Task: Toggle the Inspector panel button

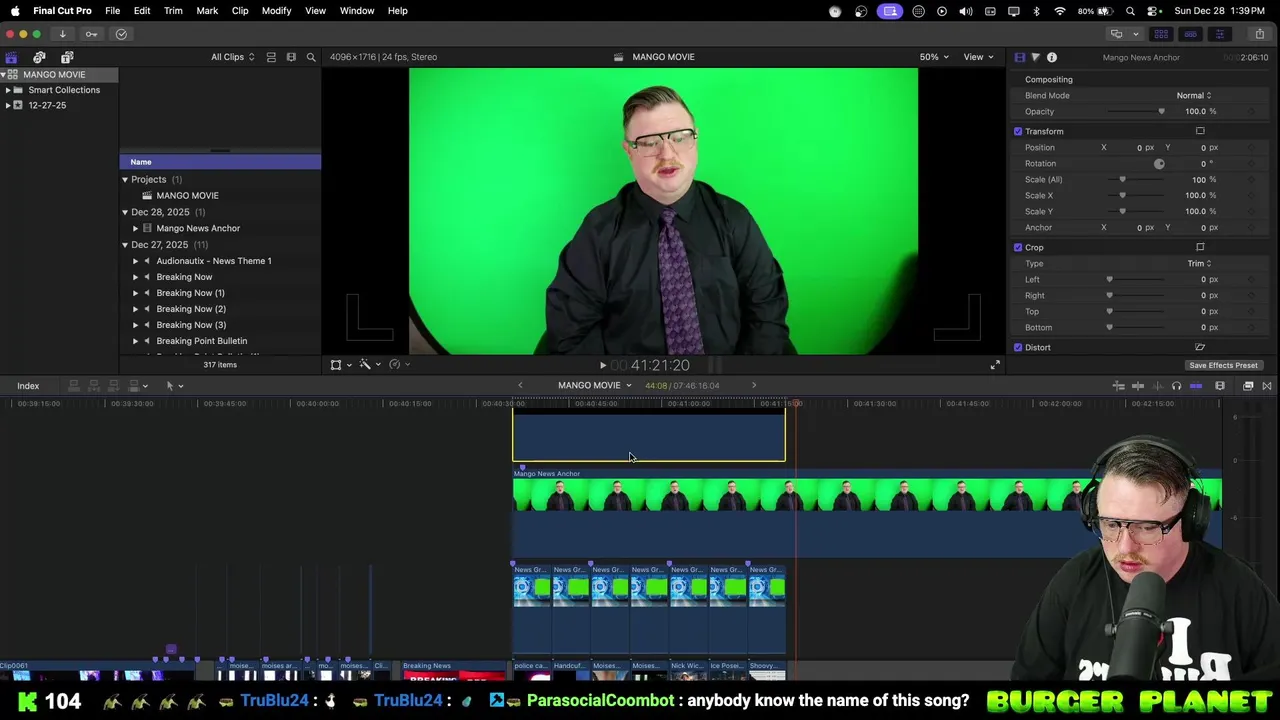Action: (1219, 34)
